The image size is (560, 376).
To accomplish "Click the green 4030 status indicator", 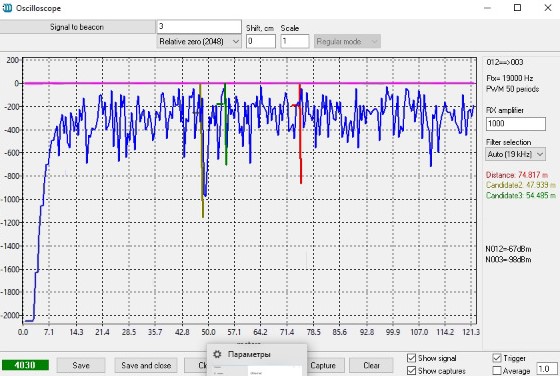I will click(25, 365).
